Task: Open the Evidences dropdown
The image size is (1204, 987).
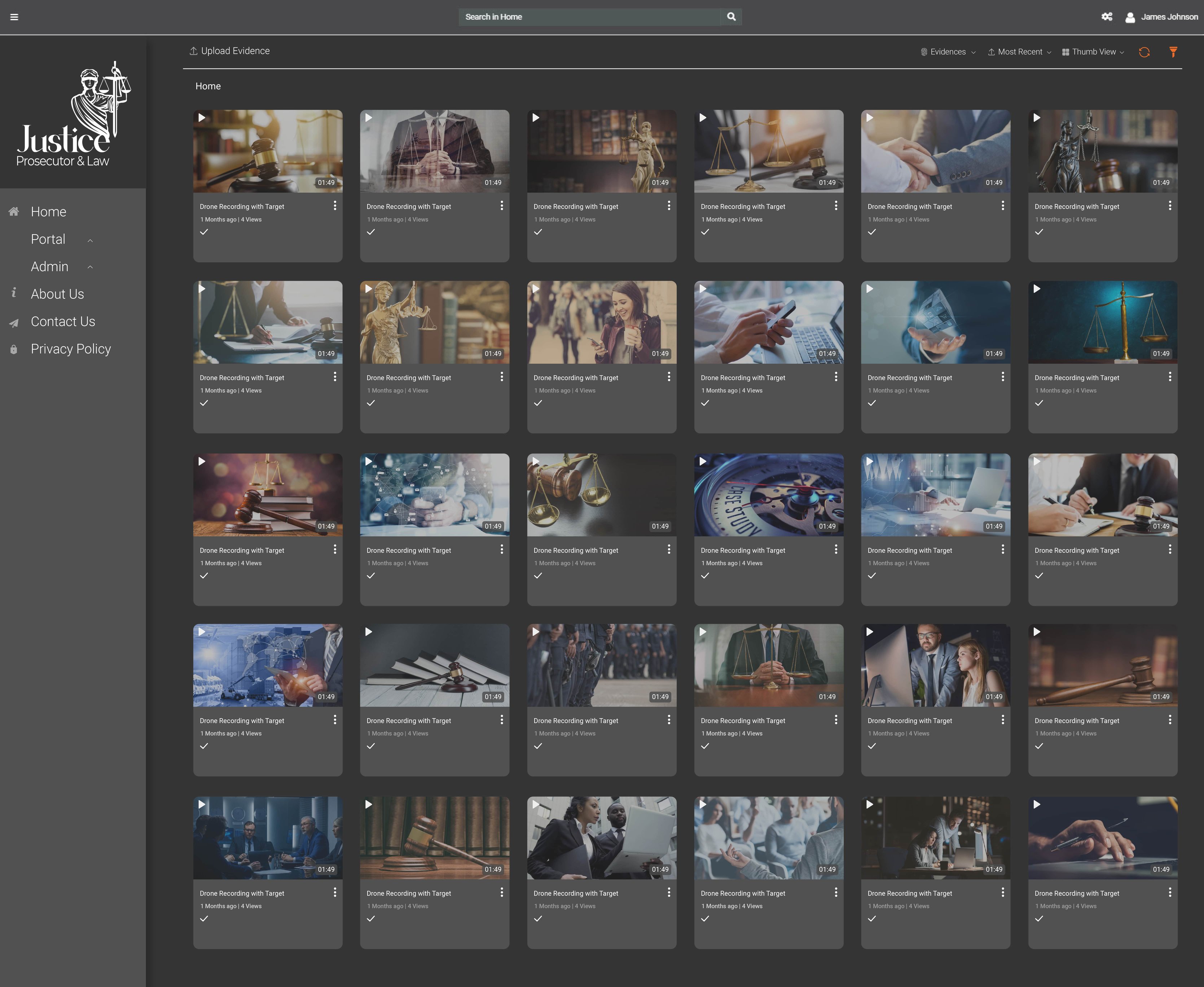Action: pos(948,52)
